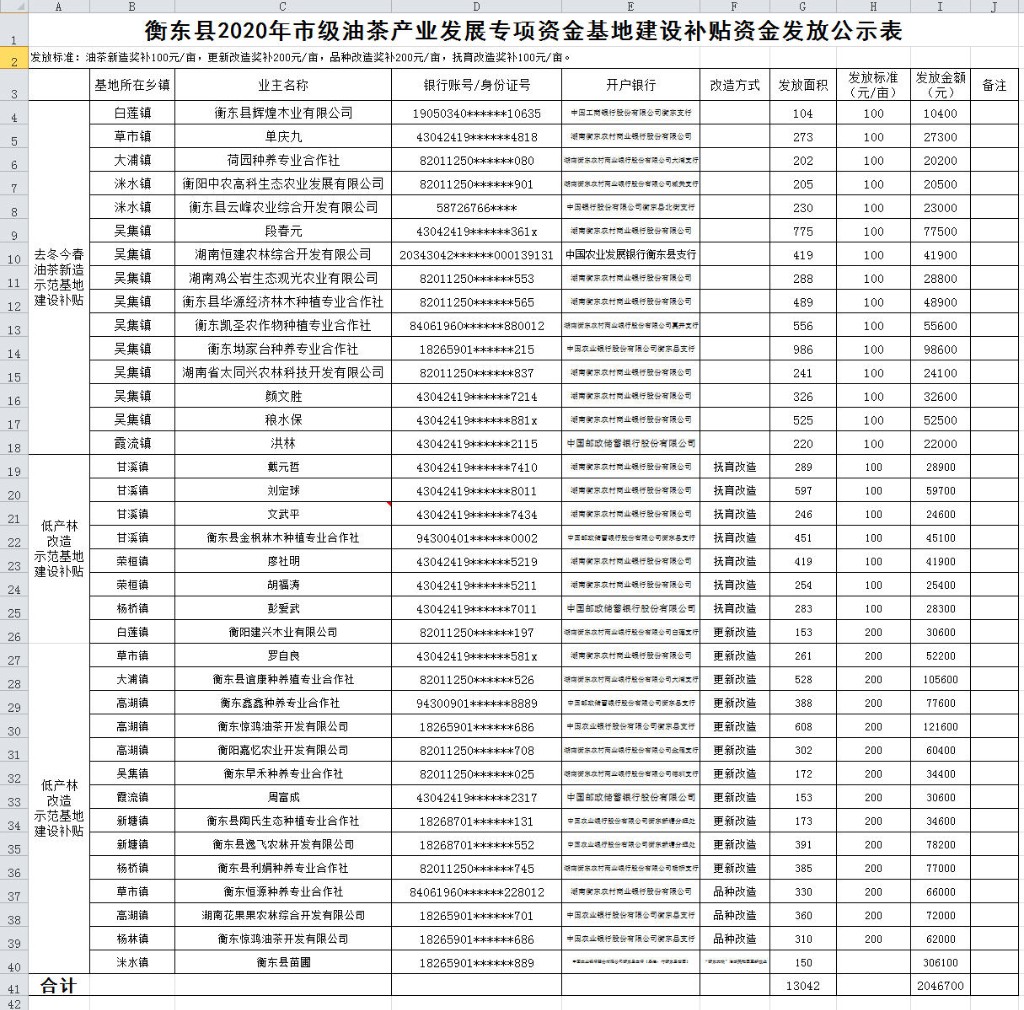Image resolution: width=1024 pixels, height=1010 pixels.
Task: Click the cell 衡东县辉煌木业有限公司
Action: coord(283,114)
